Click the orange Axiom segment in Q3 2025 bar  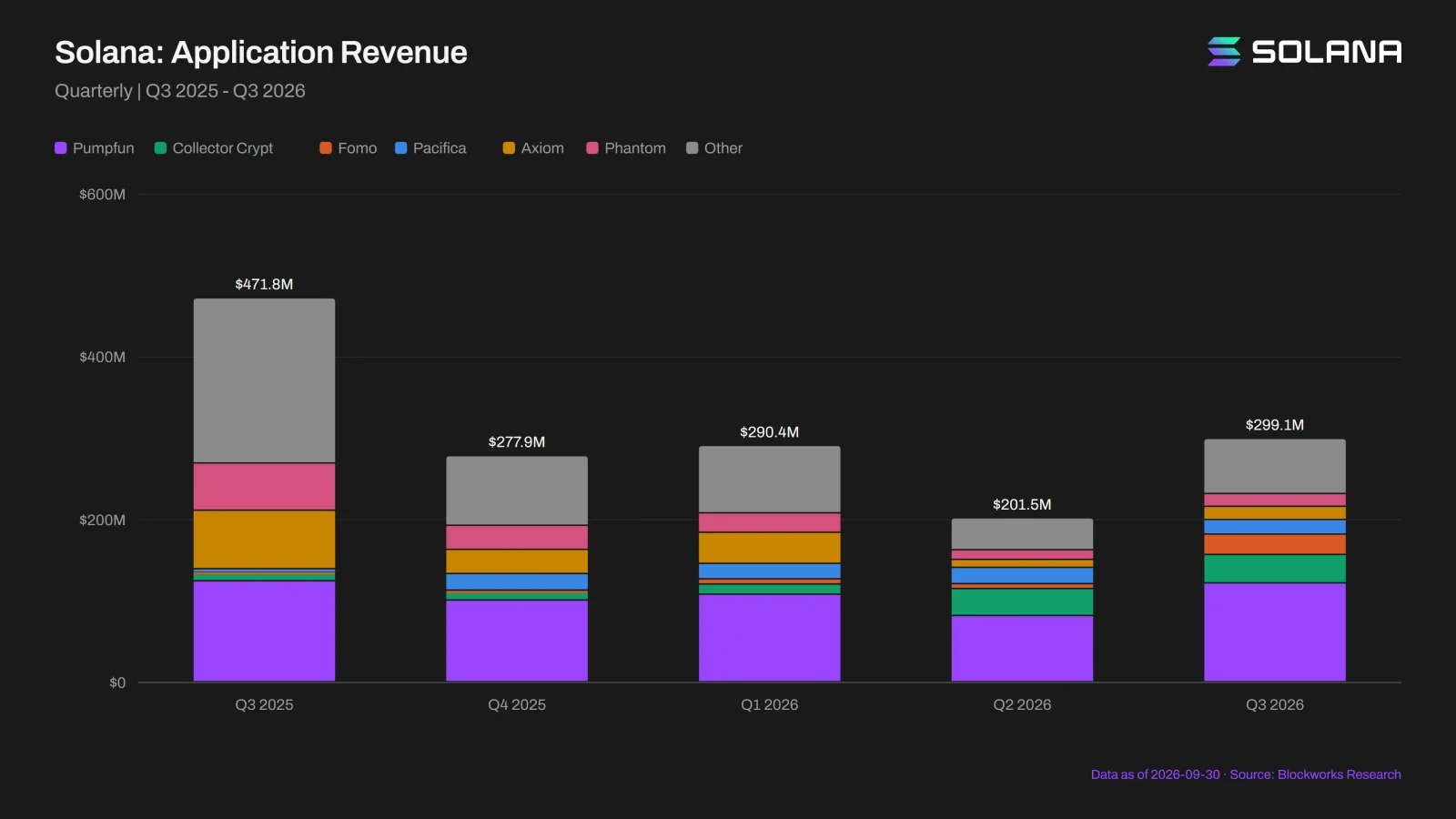tap(264, 540)
